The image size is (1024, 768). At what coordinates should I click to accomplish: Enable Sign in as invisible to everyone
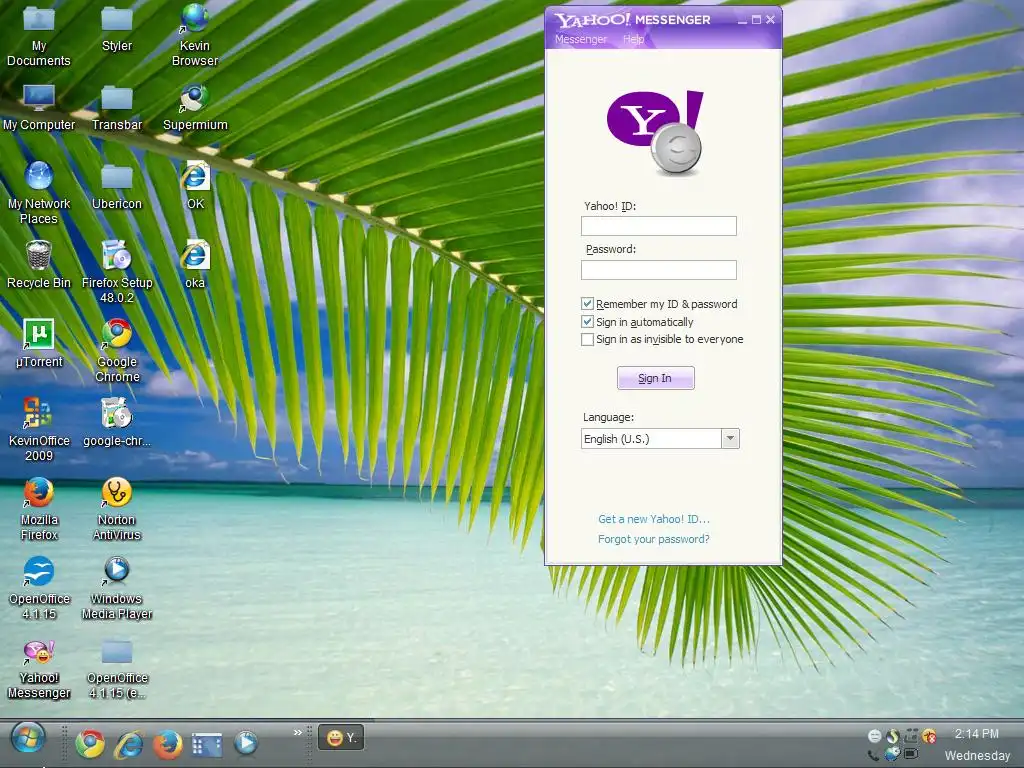coord(587,339)
